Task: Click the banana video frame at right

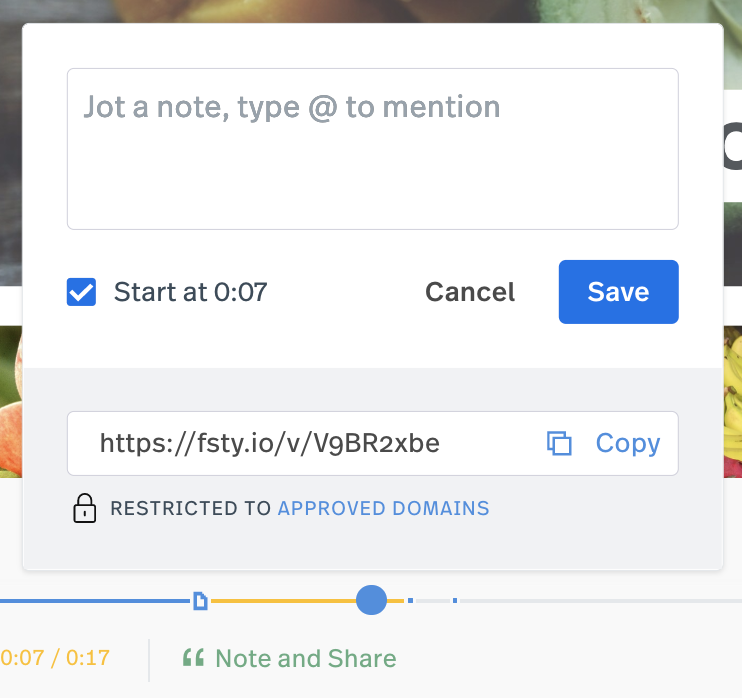Action: [x=733, y=402]
